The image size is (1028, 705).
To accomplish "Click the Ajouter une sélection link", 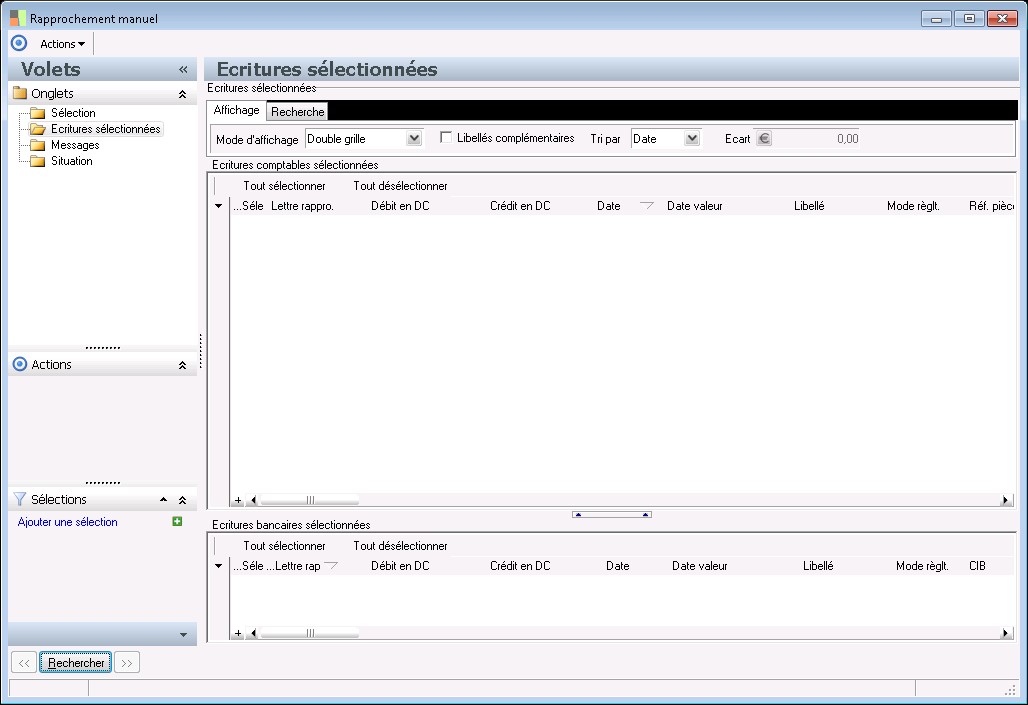I will [68, 522].
